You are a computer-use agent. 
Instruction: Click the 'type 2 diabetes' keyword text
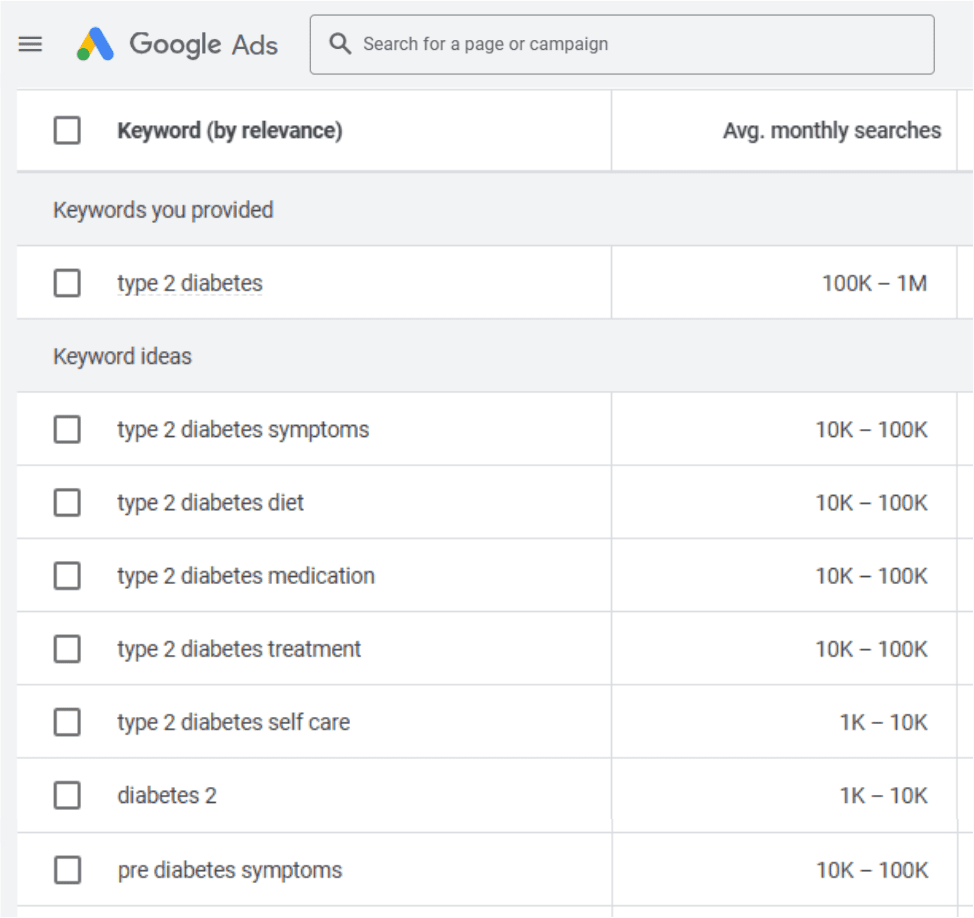(190, 284)
